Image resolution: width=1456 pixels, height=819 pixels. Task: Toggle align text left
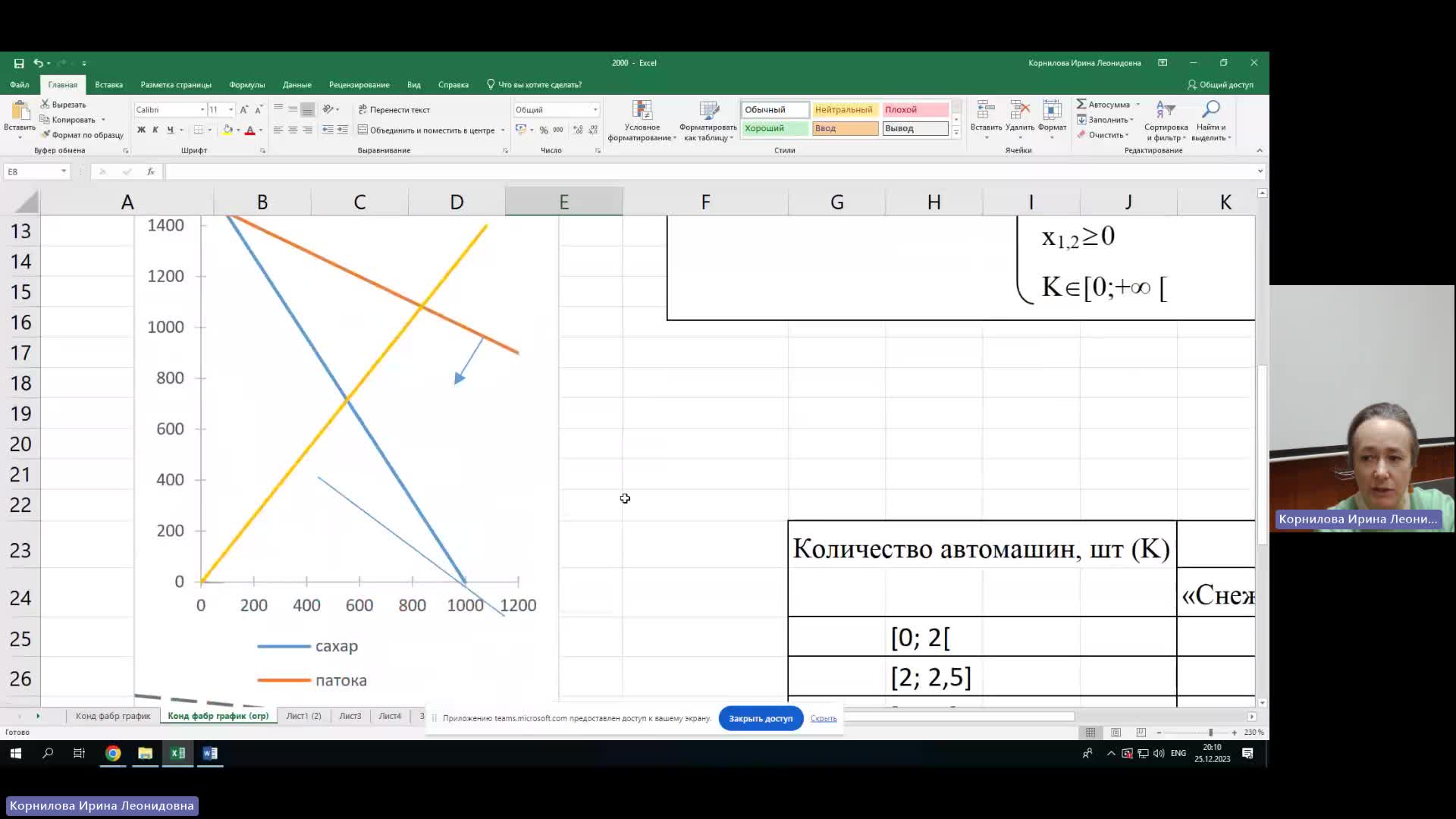click(278, 130)
